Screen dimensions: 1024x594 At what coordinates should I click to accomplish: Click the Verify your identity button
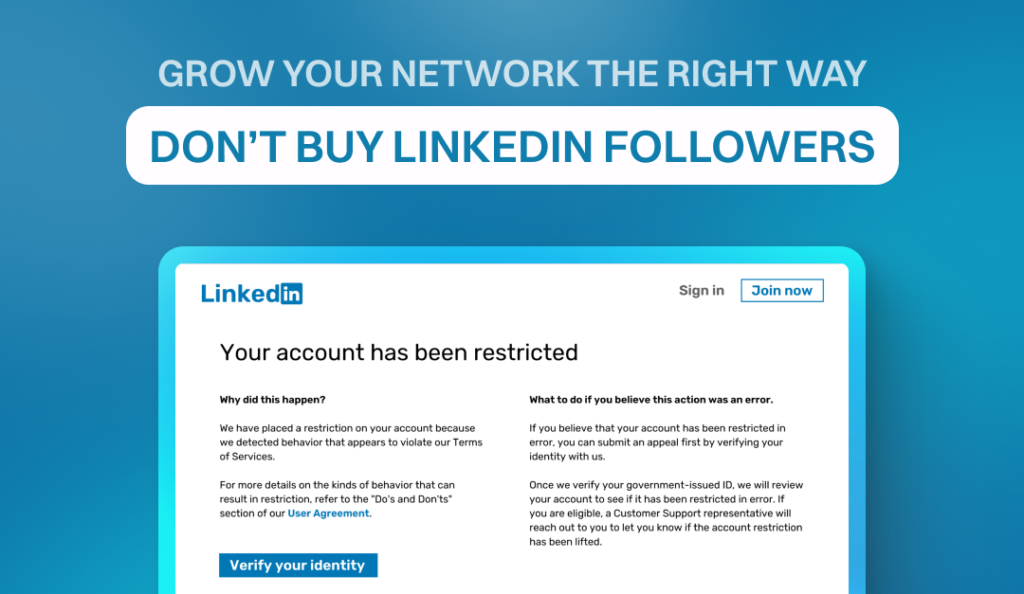point(298,565)
